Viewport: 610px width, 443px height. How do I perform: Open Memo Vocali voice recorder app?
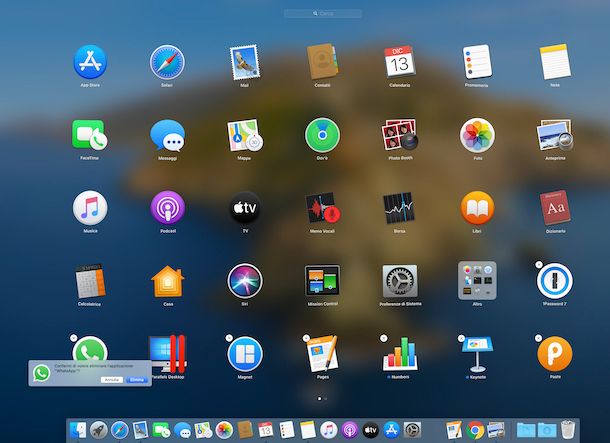click(x=323, y=208)
